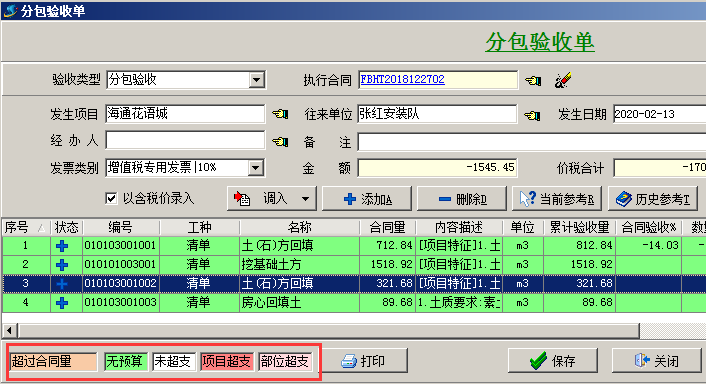Sort by the 序号 column header
706x384 pixels.
[x=26, y=227]
